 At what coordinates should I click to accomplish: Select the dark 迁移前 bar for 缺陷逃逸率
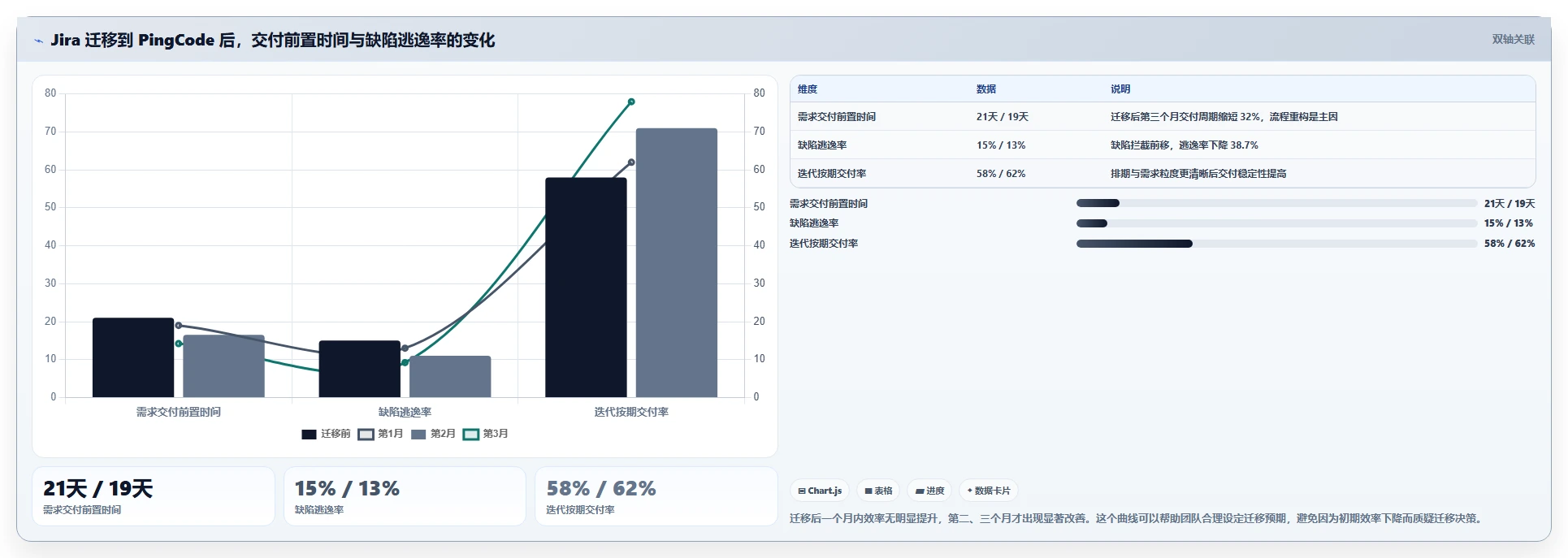pos(359,369)
